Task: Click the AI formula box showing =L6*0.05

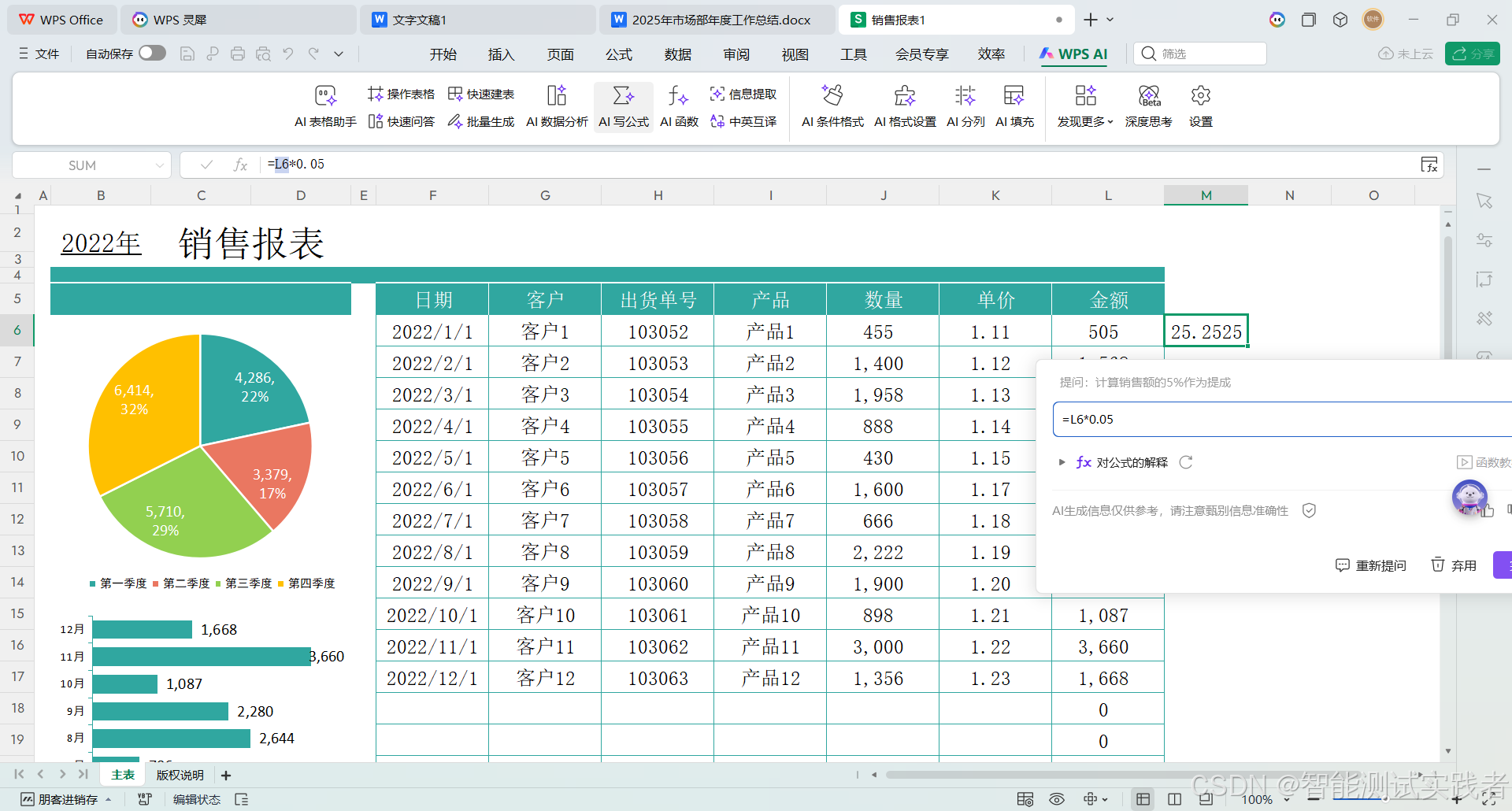Action: point(1282,419)
